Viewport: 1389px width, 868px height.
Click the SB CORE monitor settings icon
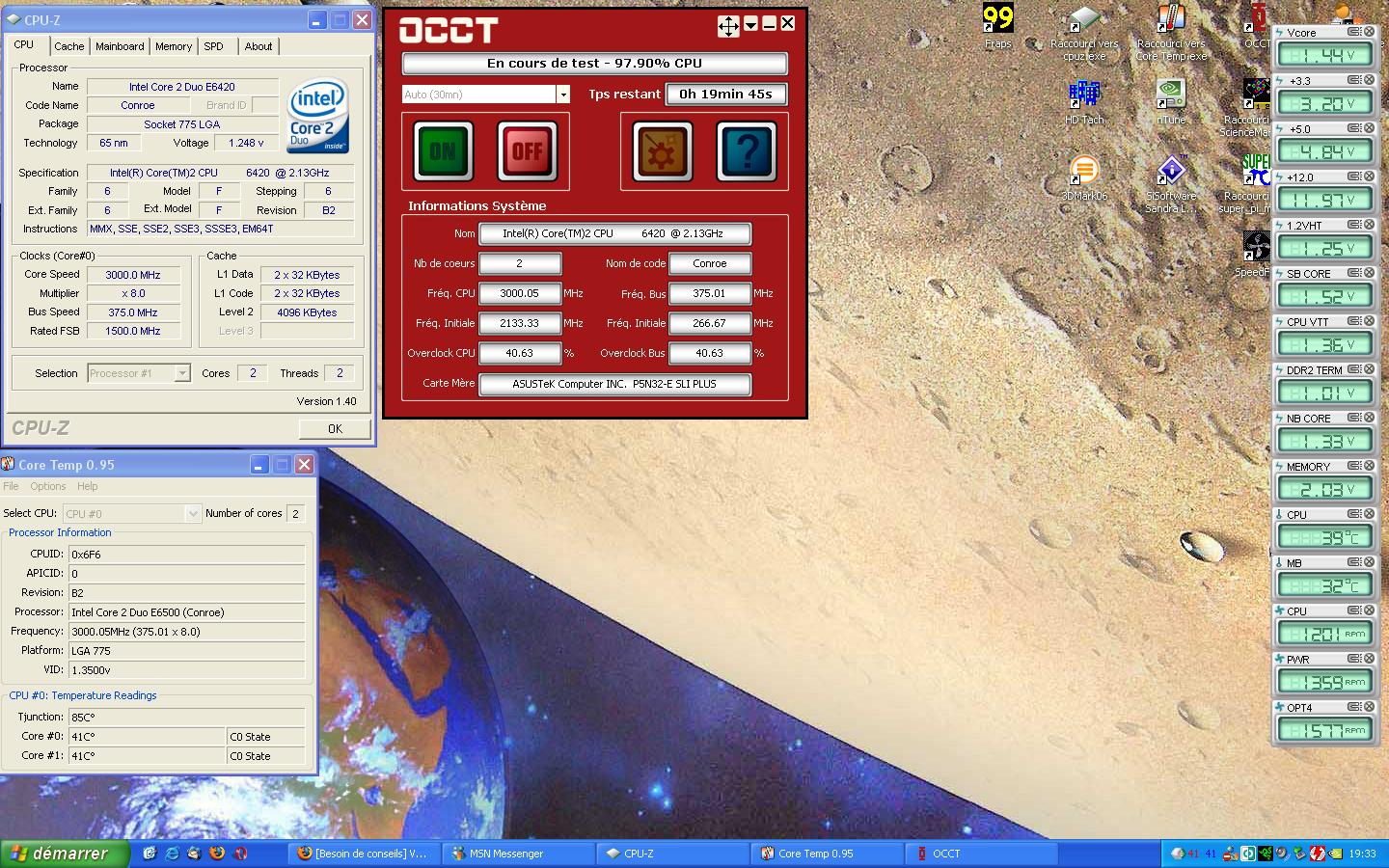pos(1354,273)
